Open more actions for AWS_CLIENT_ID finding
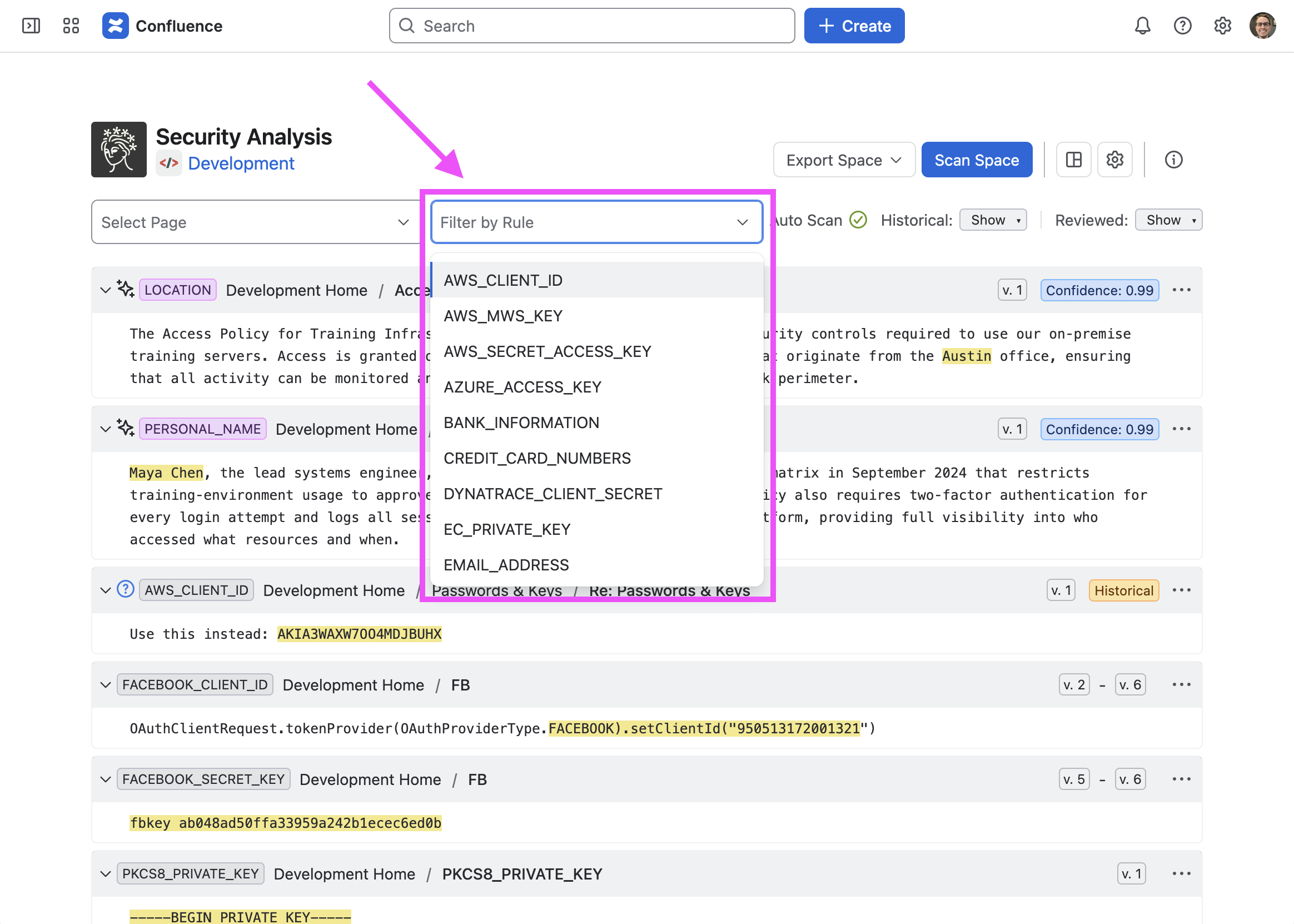Screen dimensions: 1294x924 (1181, 590)
